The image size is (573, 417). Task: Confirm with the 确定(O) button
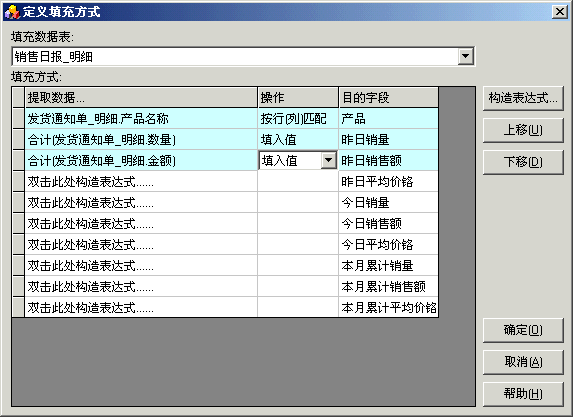[523, 330]
